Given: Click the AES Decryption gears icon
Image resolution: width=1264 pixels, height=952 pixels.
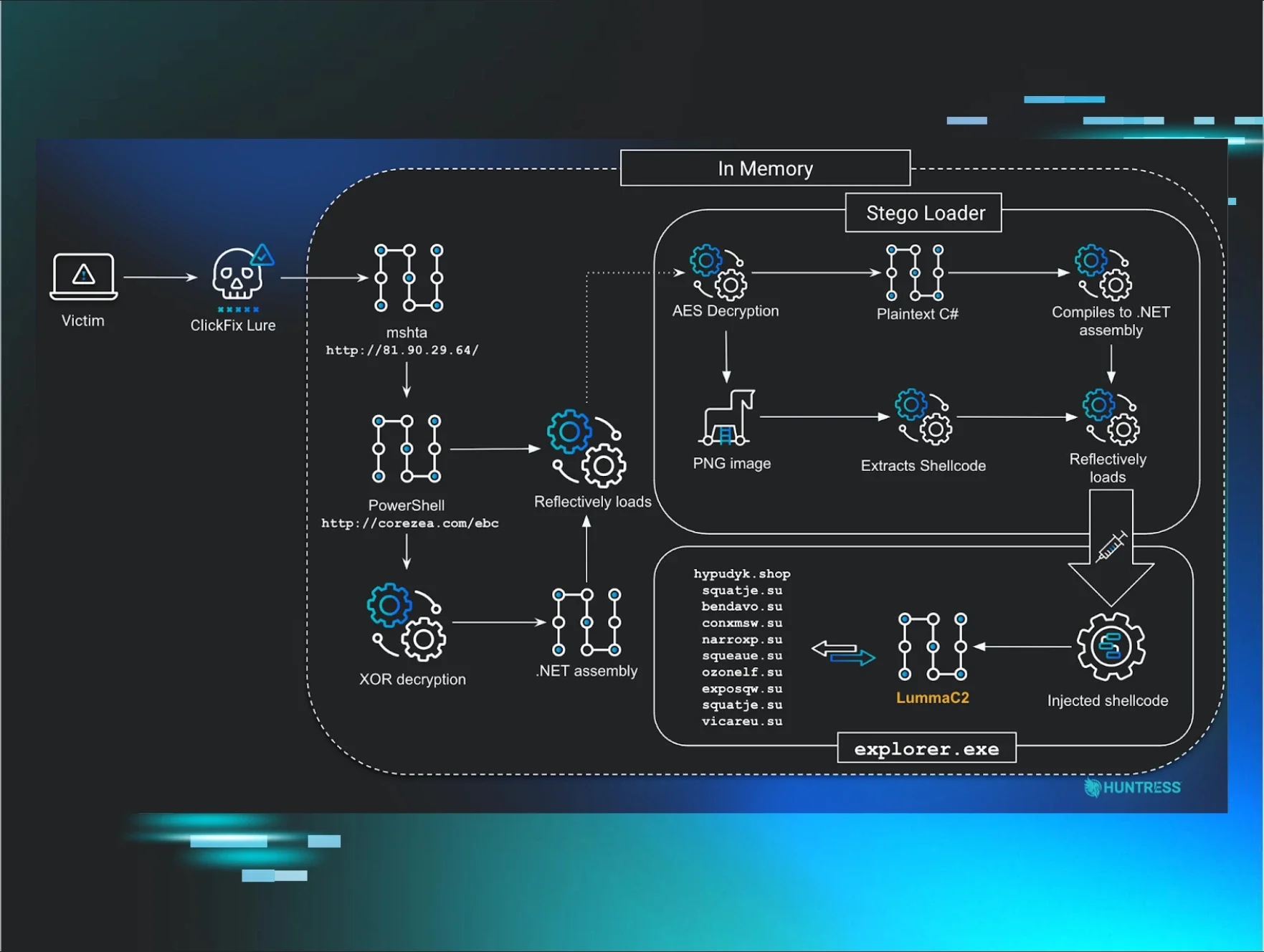Looking at the screenshot, I should click(718, 272).
